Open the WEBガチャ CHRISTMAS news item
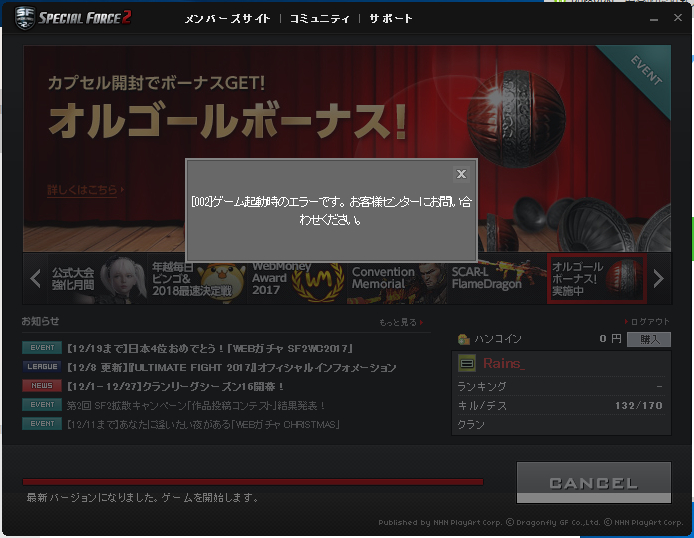 (204, 424)
